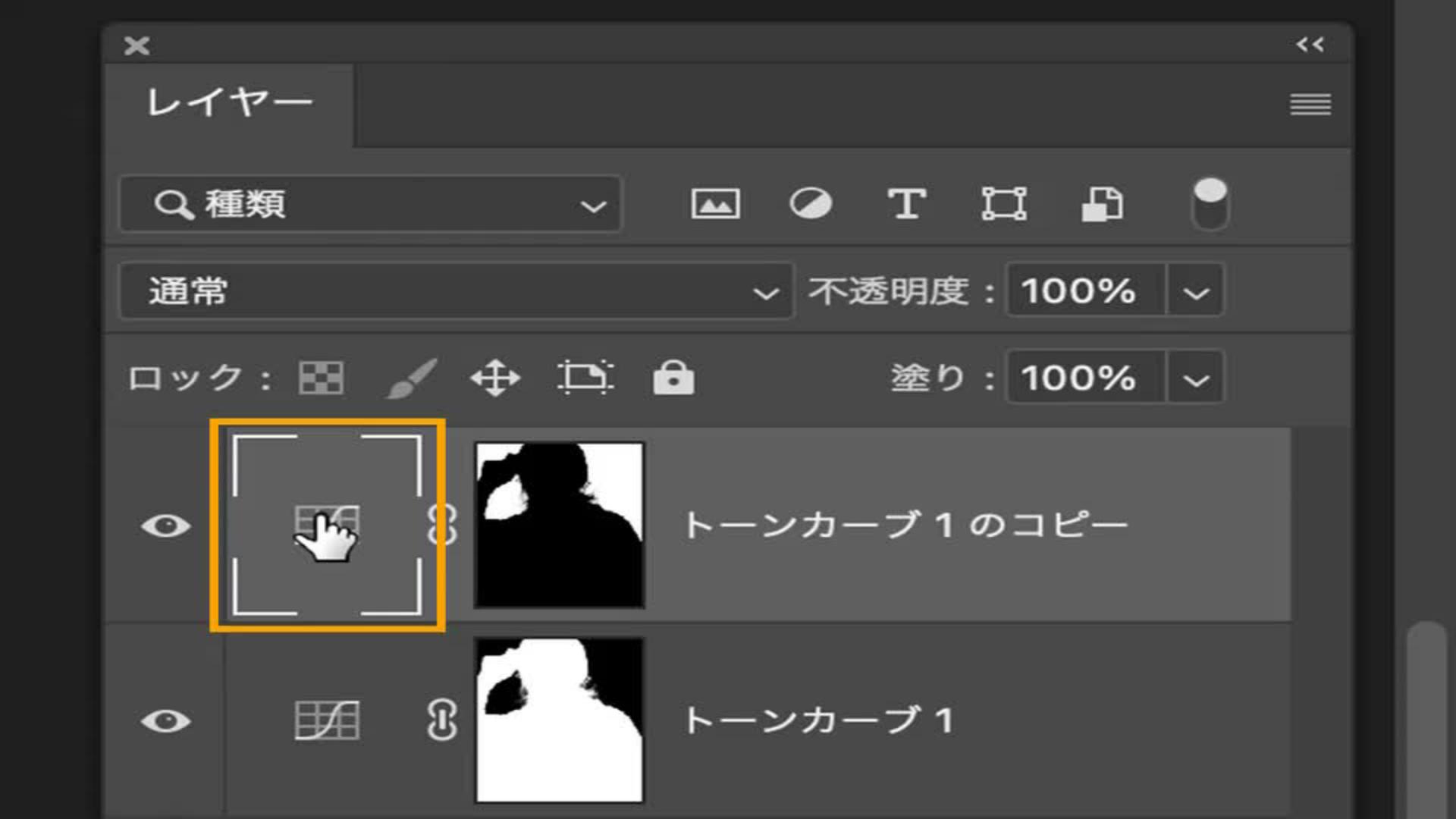Filter layers by smart object type

point(1101,204)
